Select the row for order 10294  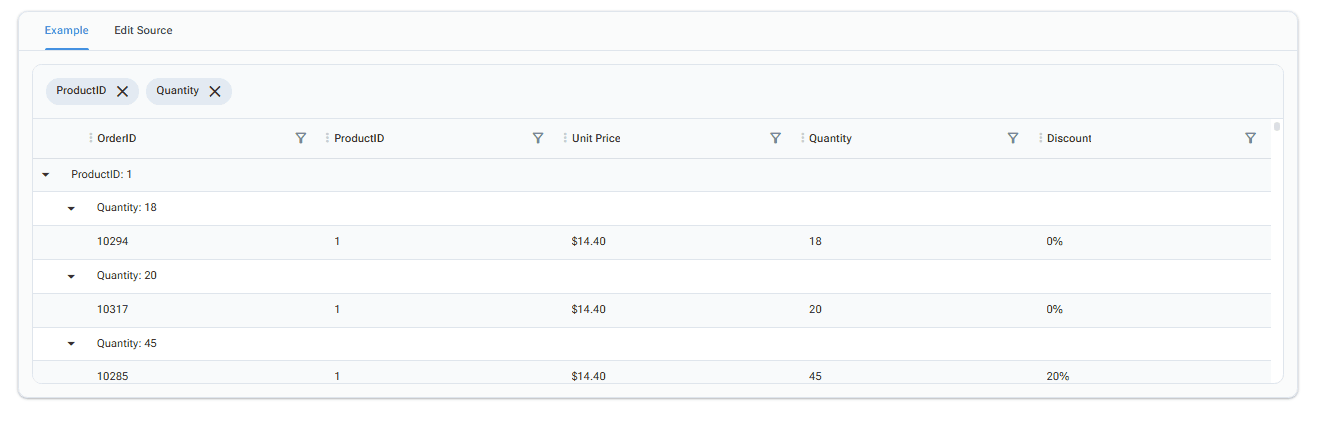(x=652, y=242)
